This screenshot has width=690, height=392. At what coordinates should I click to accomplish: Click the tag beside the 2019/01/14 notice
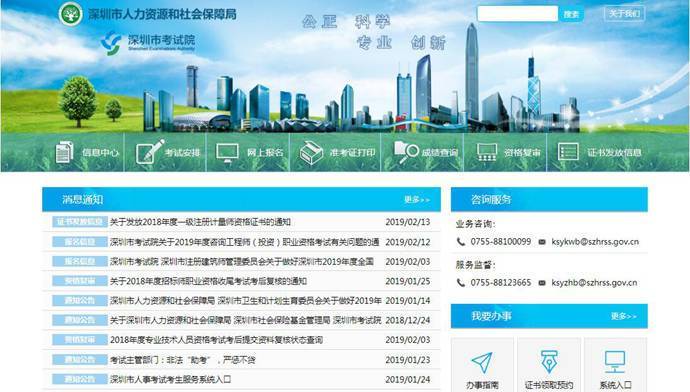pos(80,301)
